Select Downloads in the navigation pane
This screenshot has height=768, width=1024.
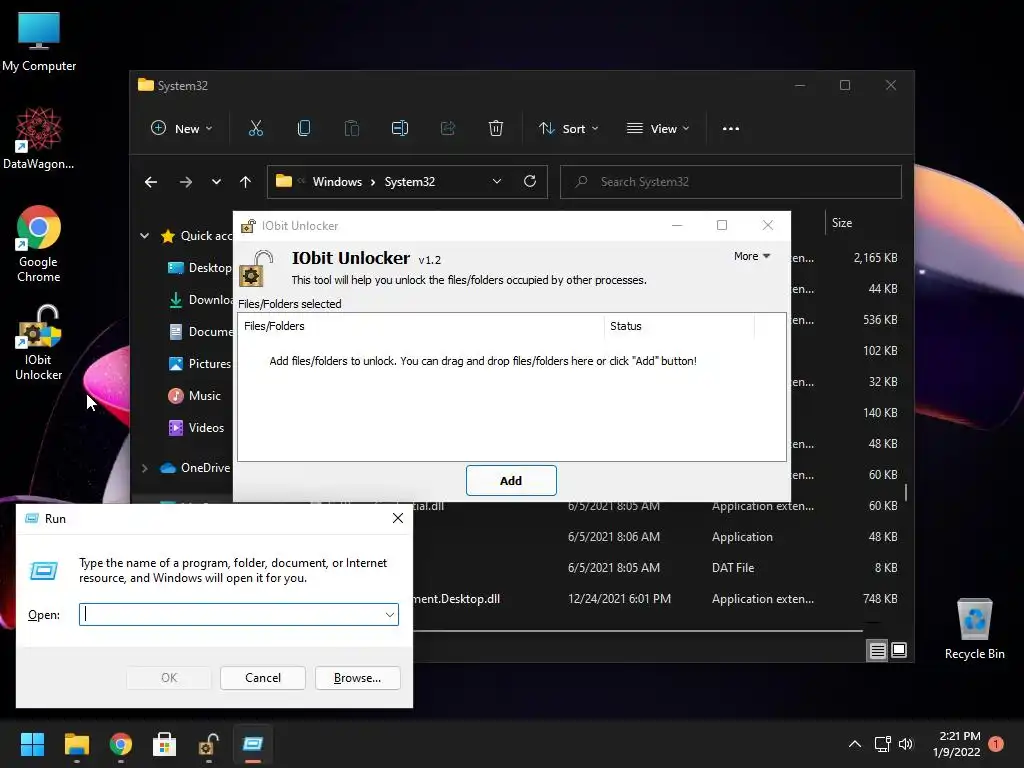click(200, 300)
